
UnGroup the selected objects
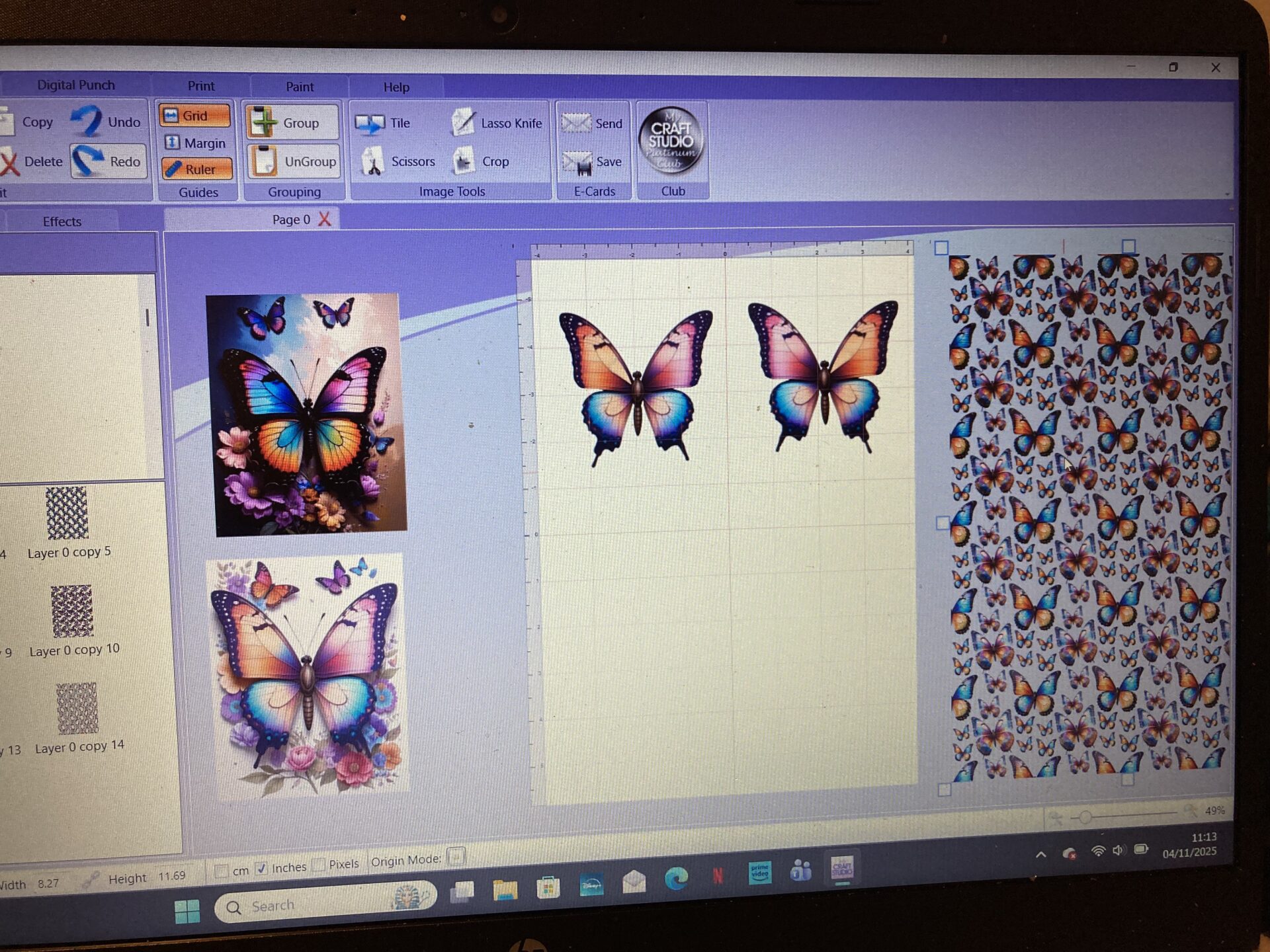[x=294, y=161]
